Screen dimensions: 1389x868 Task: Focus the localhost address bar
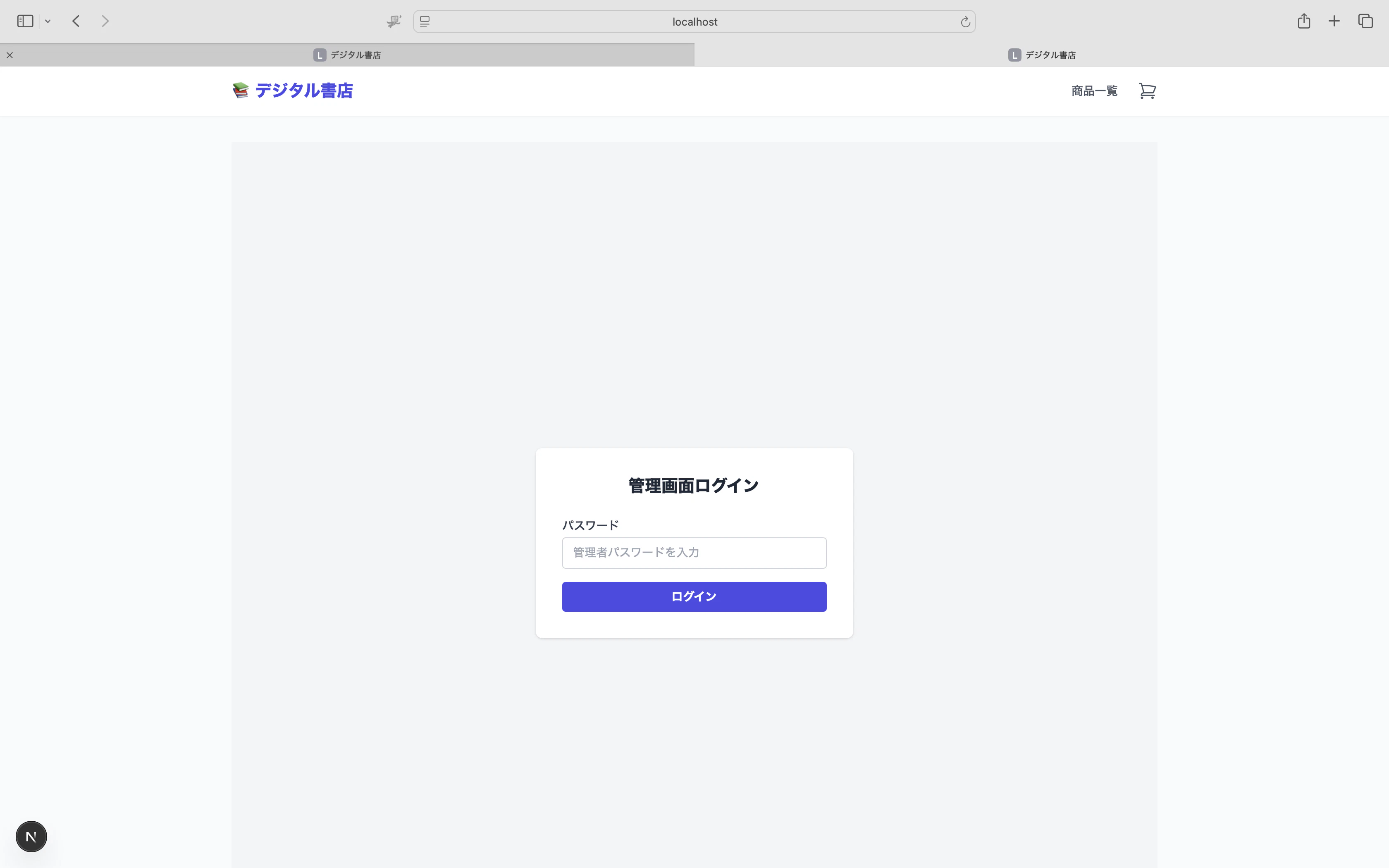tap(694, 21)
